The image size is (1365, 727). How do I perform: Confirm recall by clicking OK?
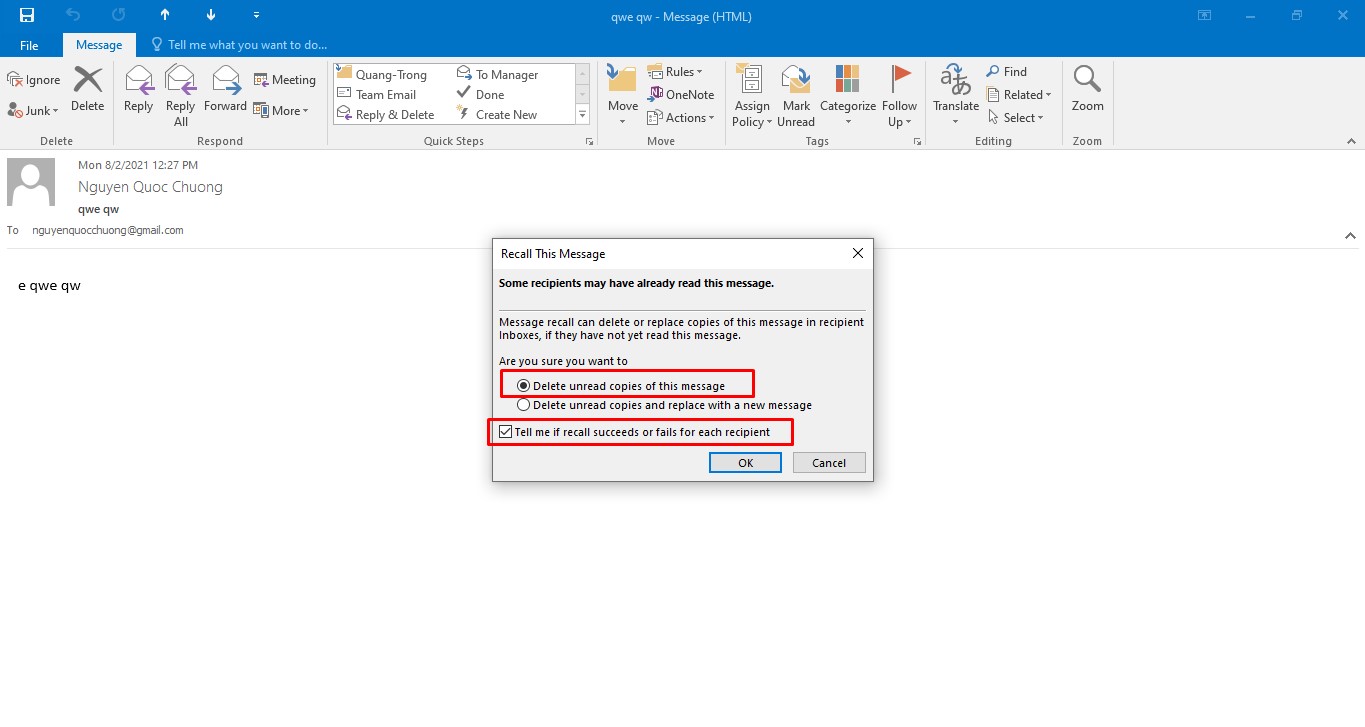[744, 462]
